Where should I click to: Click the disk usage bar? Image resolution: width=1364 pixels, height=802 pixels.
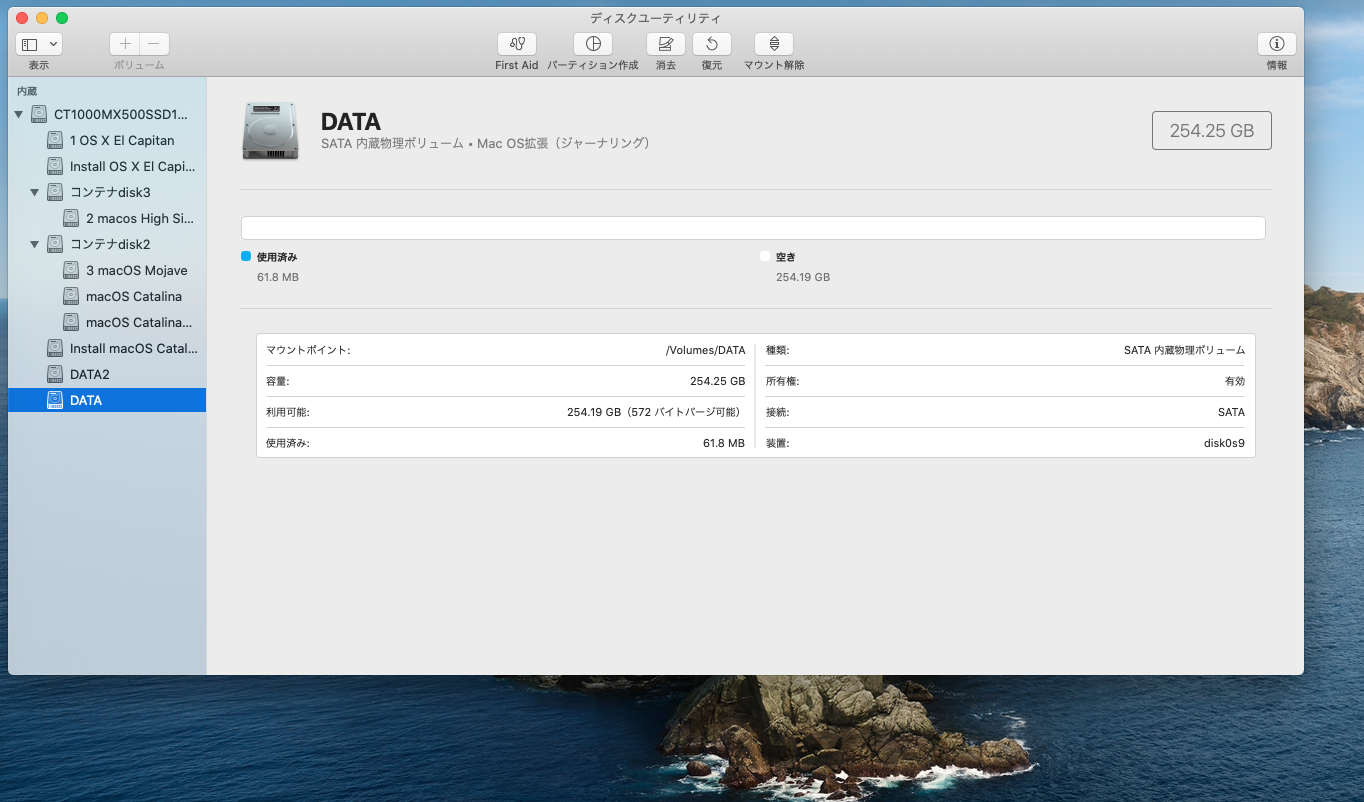(x=753, y=228)
